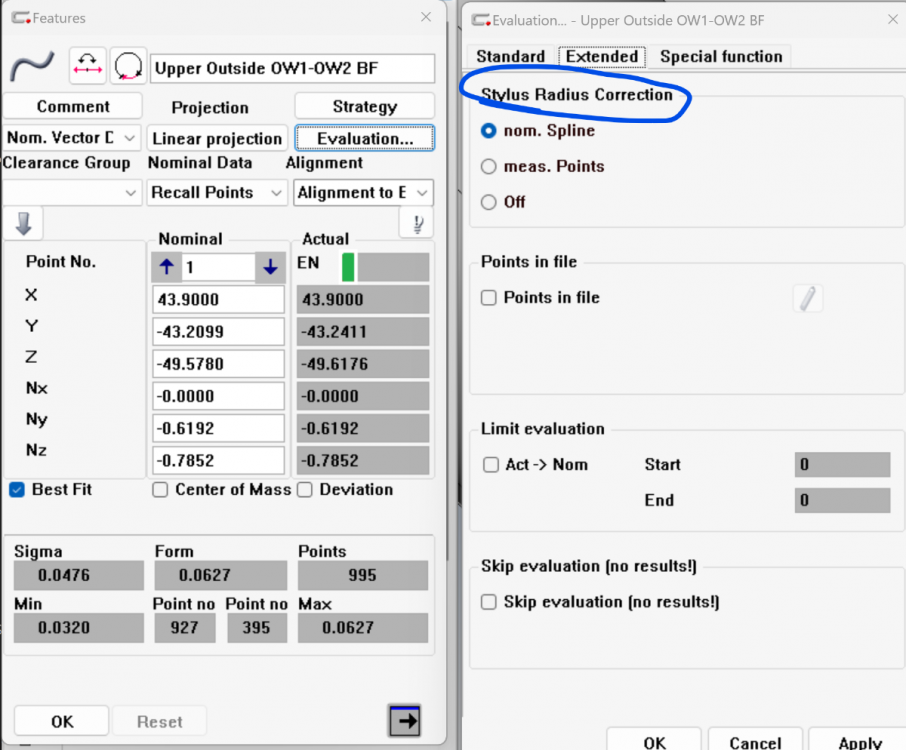Click the nominal Z field -49.5780

pos(218,364)
